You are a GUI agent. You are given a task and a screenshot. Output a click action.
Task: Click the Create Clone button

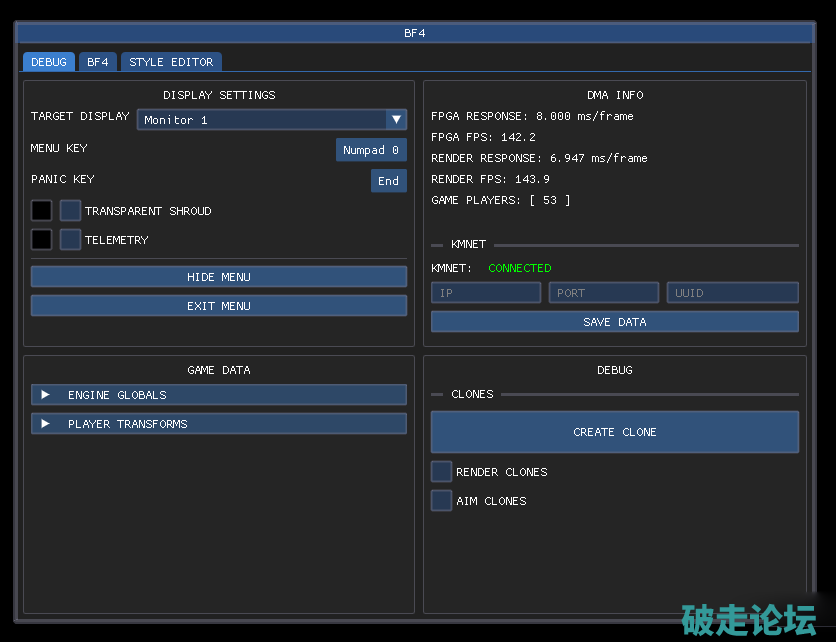(614, 432)
